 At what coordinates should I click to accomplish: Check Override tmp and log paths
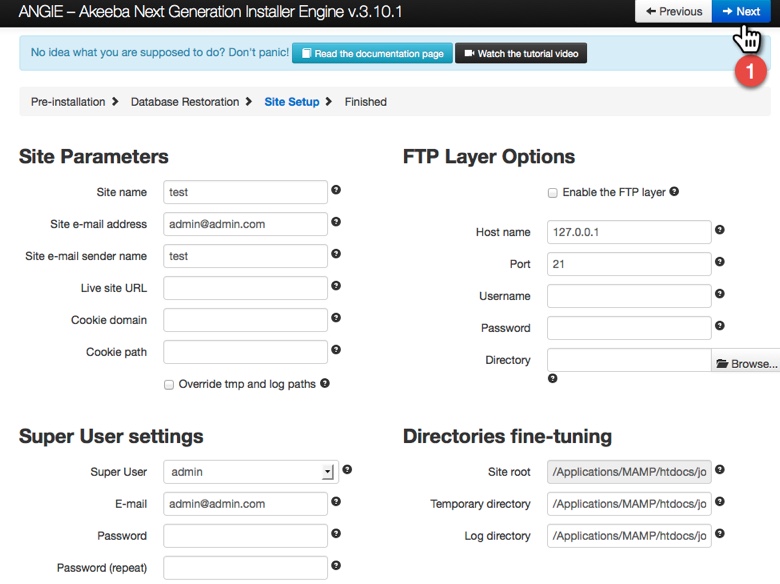pyautogui.click(x=169, y=385)
